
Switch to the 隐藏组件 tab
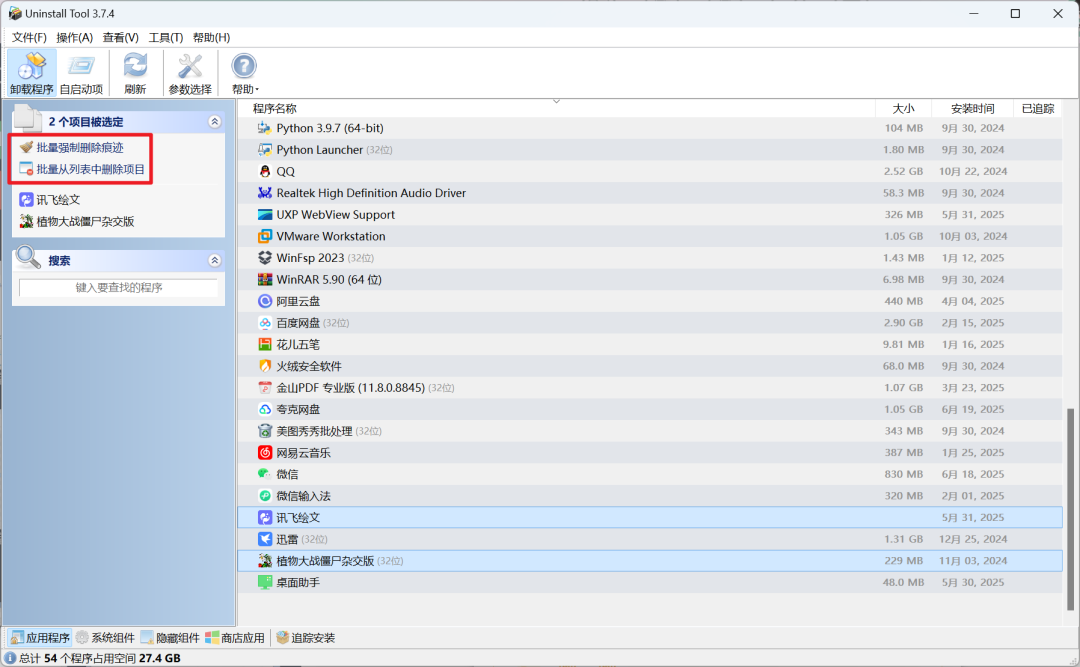click(x=170, y=638)
